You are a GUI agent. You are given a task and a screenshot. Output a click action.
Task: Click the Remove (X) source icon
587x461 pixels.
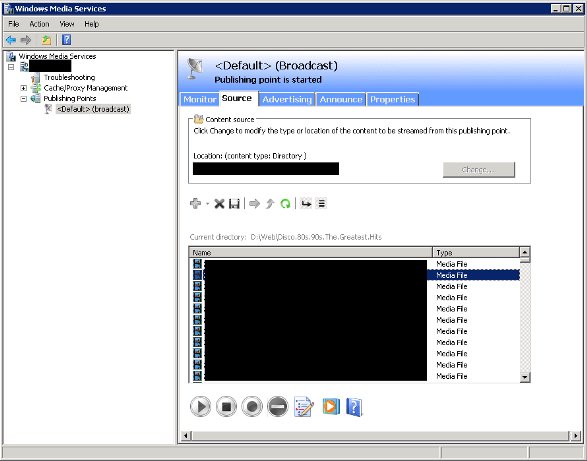click(x=219, y=204)
